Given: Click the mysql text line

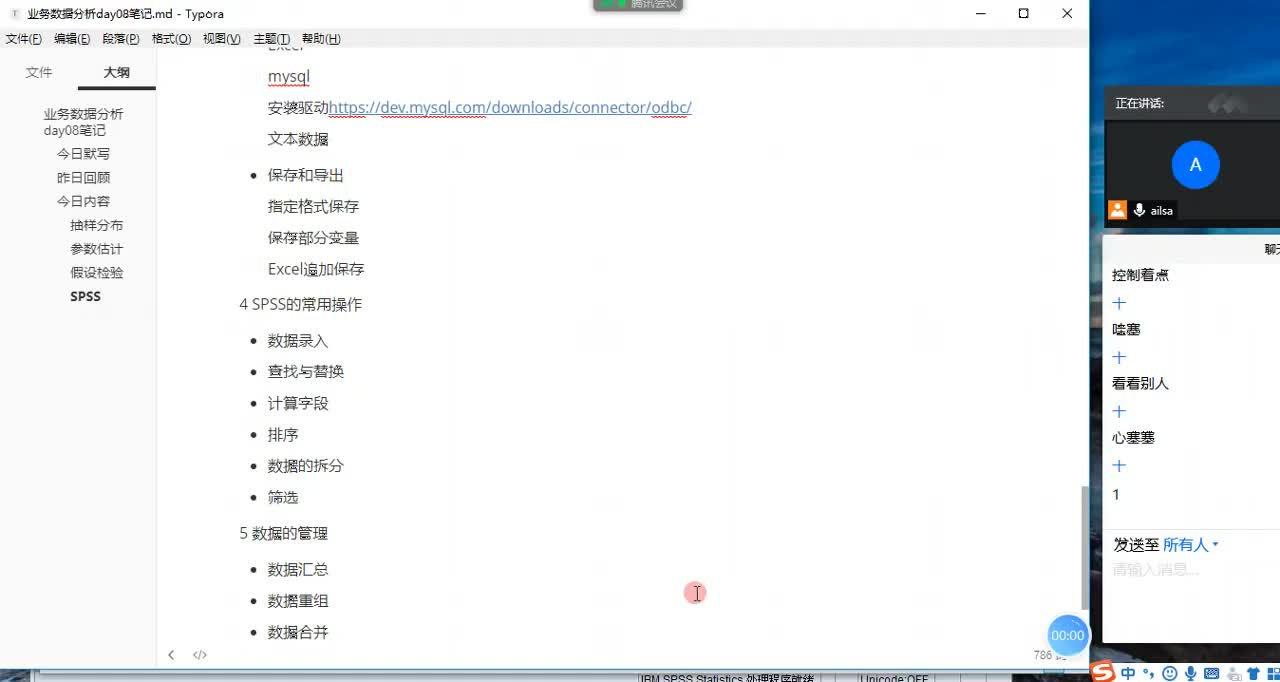Looking at the screenshot, I should (x=289, y=77).
